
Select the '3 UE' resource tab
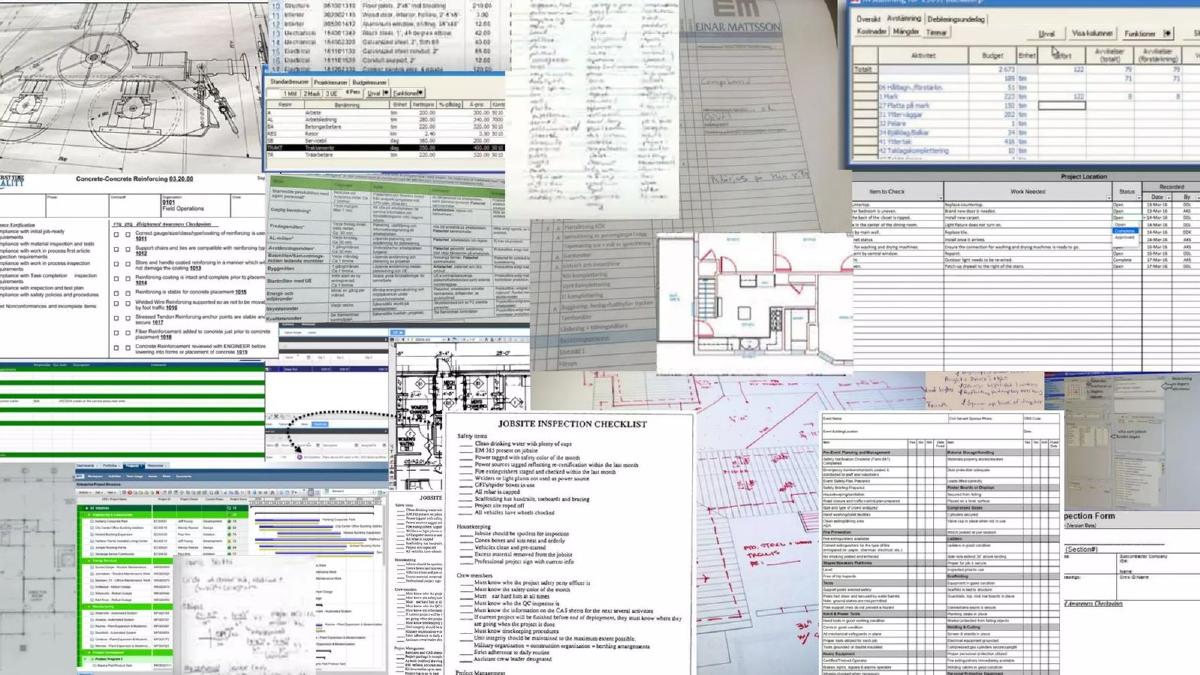(x=332, y=94)
